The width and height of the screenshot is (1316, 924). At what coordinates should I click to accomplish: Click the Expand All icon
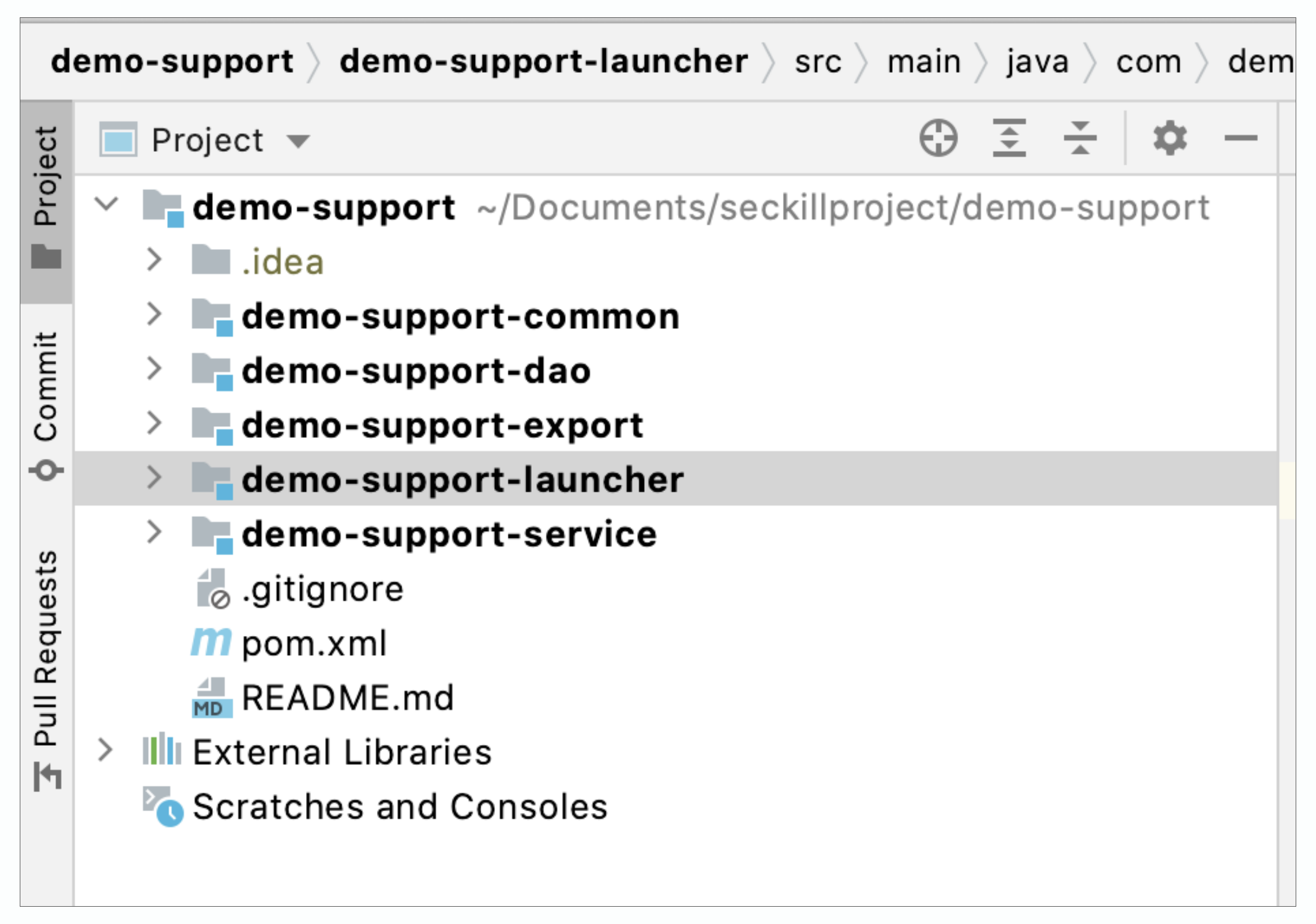pyautogui.click(x=1009, y=138)
